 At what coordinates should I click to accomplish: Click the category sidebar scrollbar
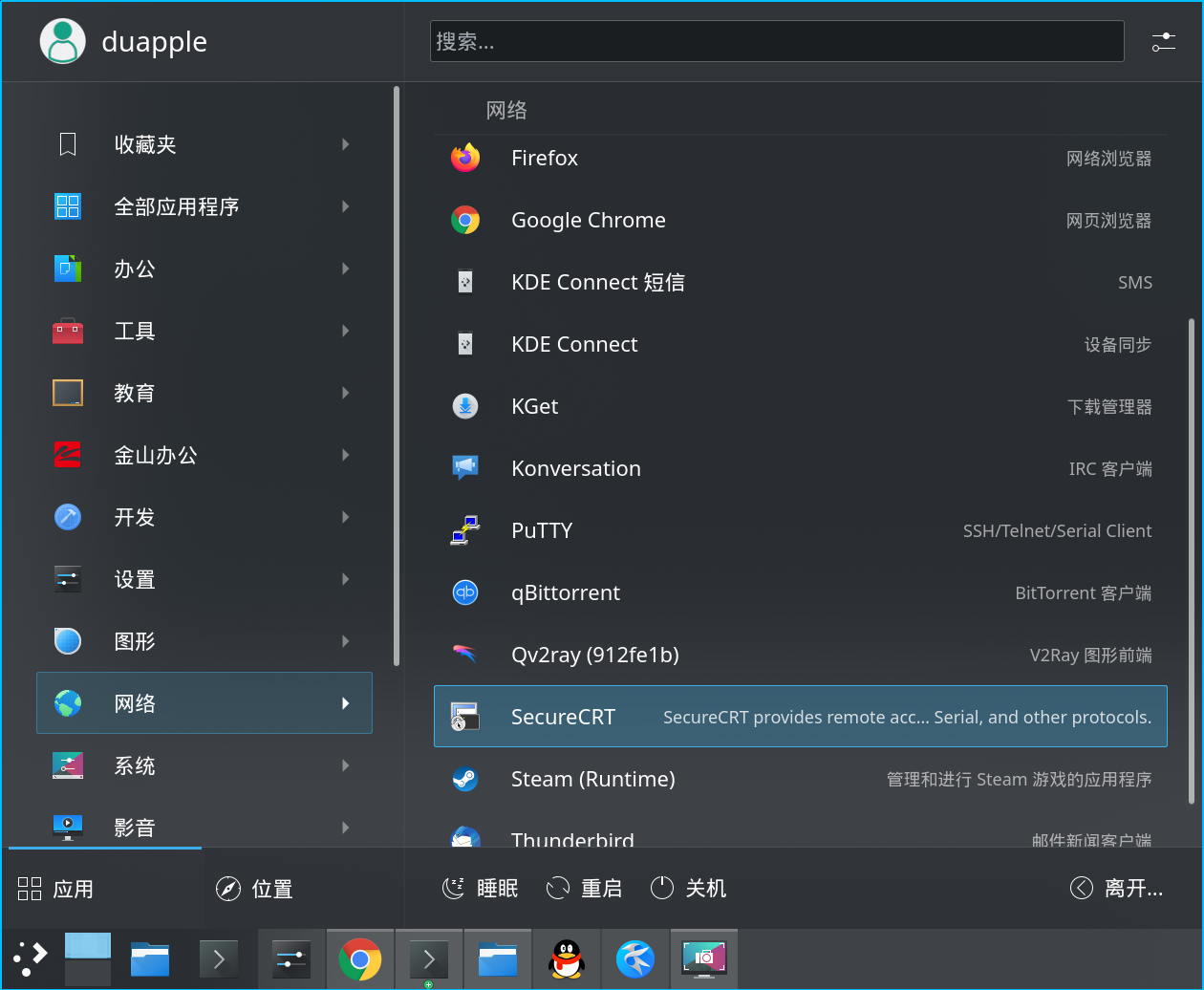pos(396,377)
